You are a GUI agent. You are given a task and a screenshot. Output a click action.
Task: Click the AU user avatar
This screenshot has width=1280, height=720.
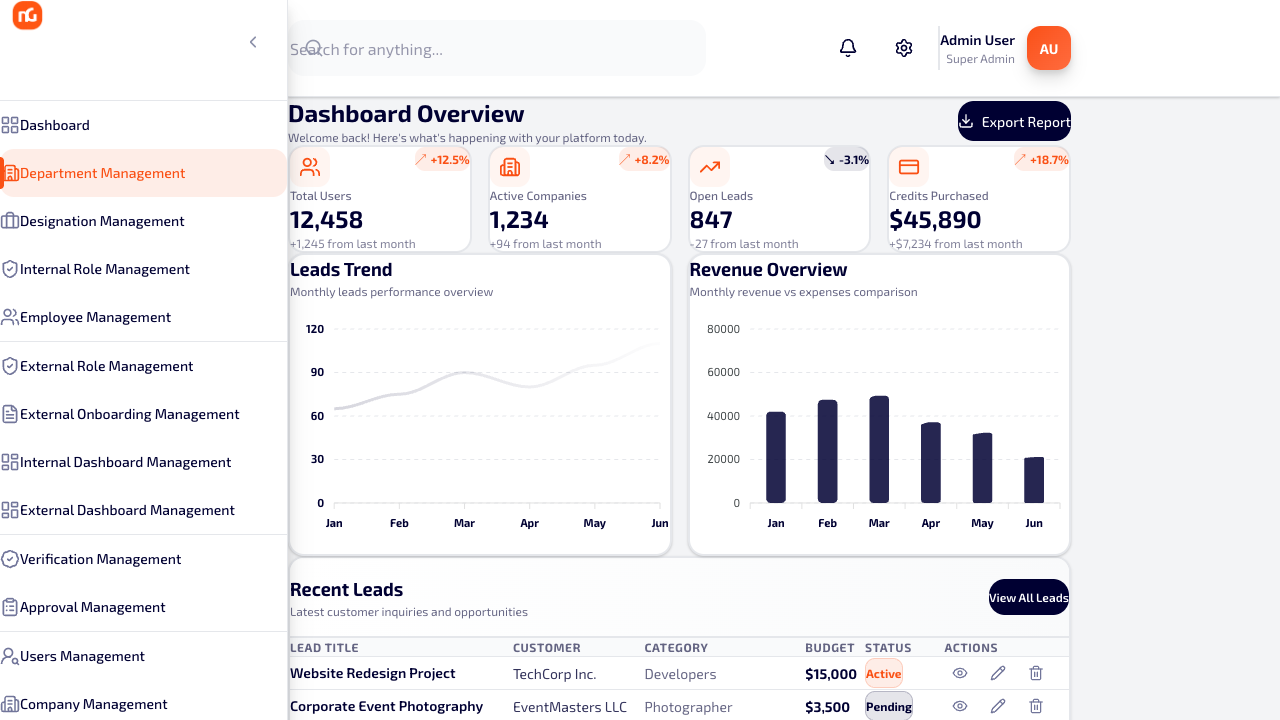point(1049,48)
